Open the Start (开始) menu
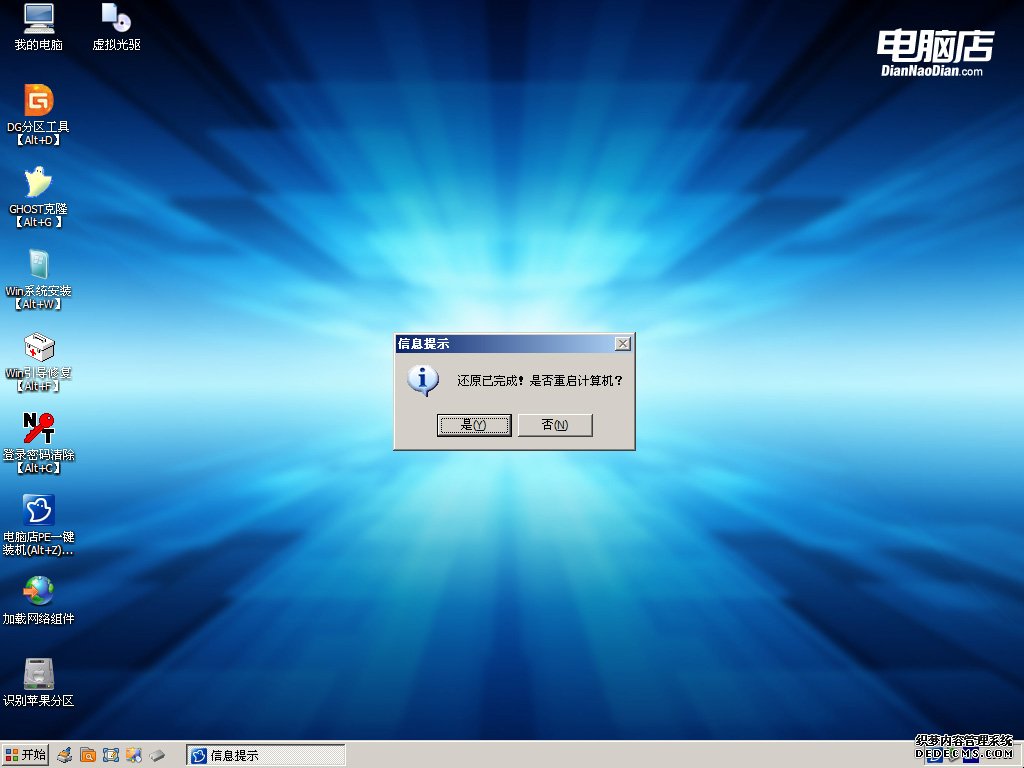The image size is (1024, 768). click(25, 755)
